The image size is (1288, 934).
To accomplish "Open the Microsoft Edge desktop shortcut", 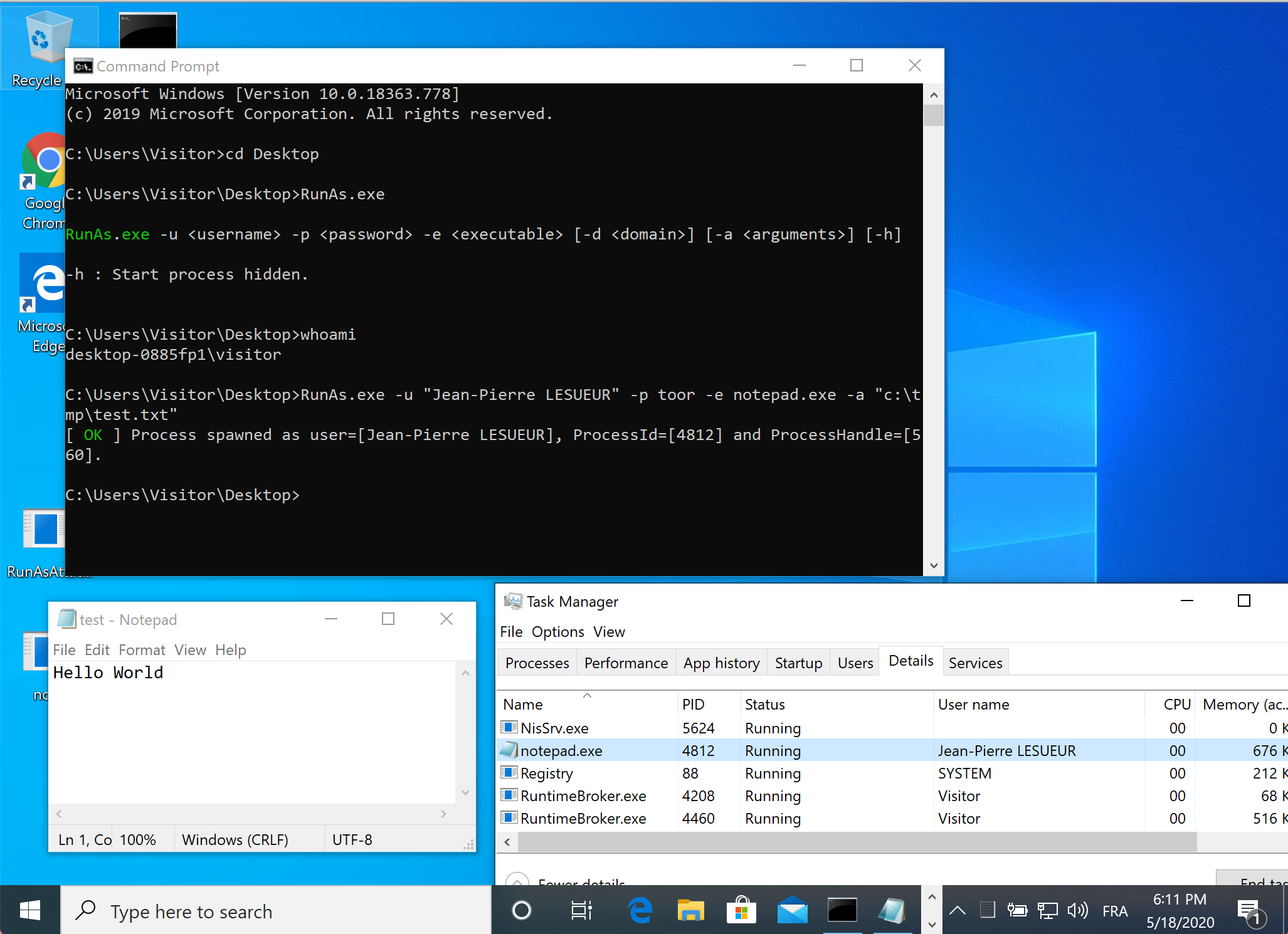I will (x=43, y=304).
